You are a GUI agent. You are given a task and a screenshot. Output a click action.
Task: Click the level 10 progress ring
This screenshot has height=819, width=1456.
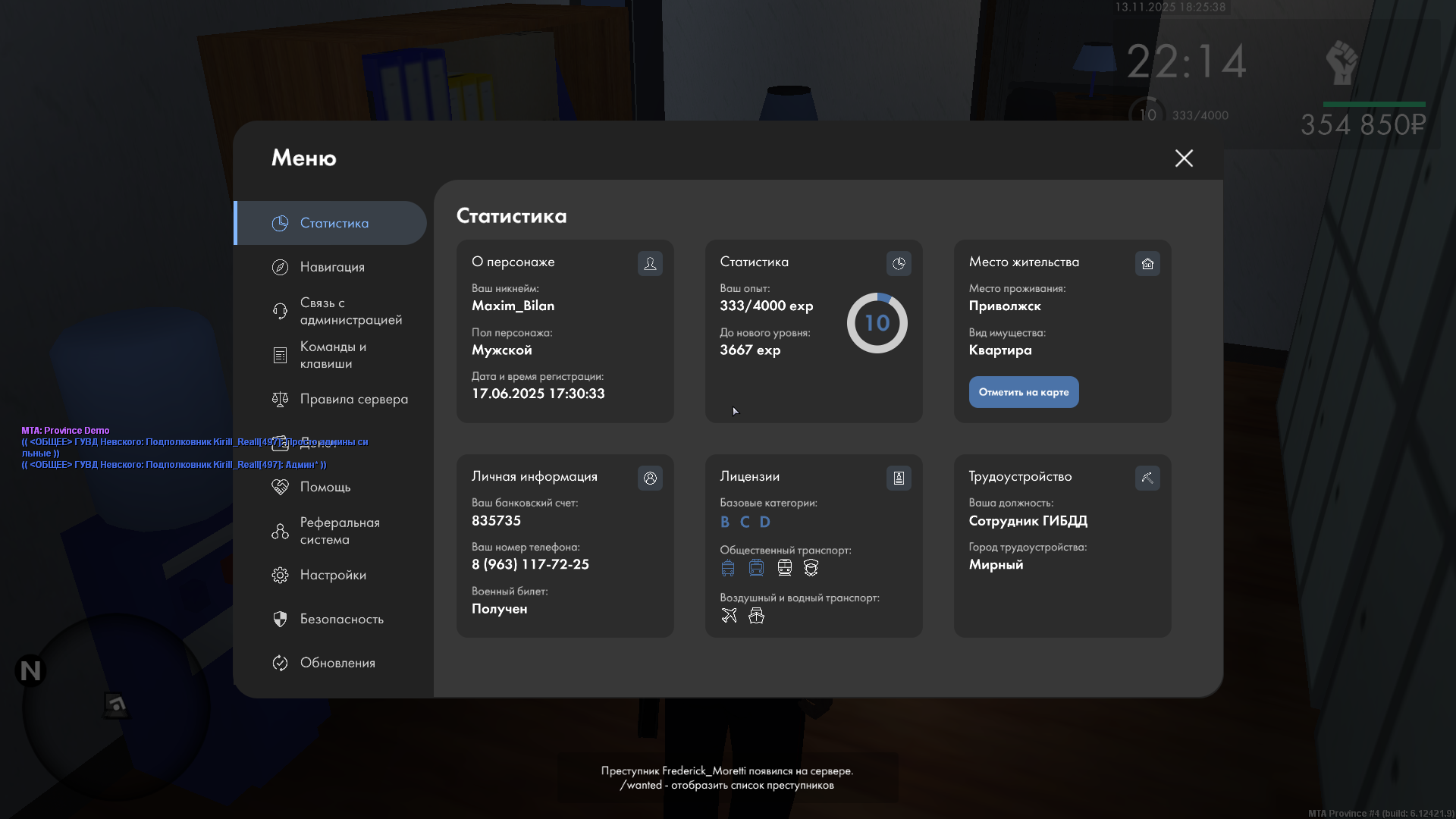(877, 323)
